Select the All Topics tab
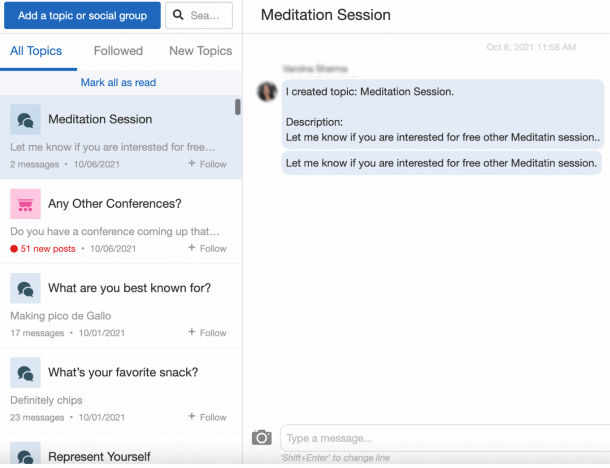Screen dimensions: 610x468 coord(36,51)
